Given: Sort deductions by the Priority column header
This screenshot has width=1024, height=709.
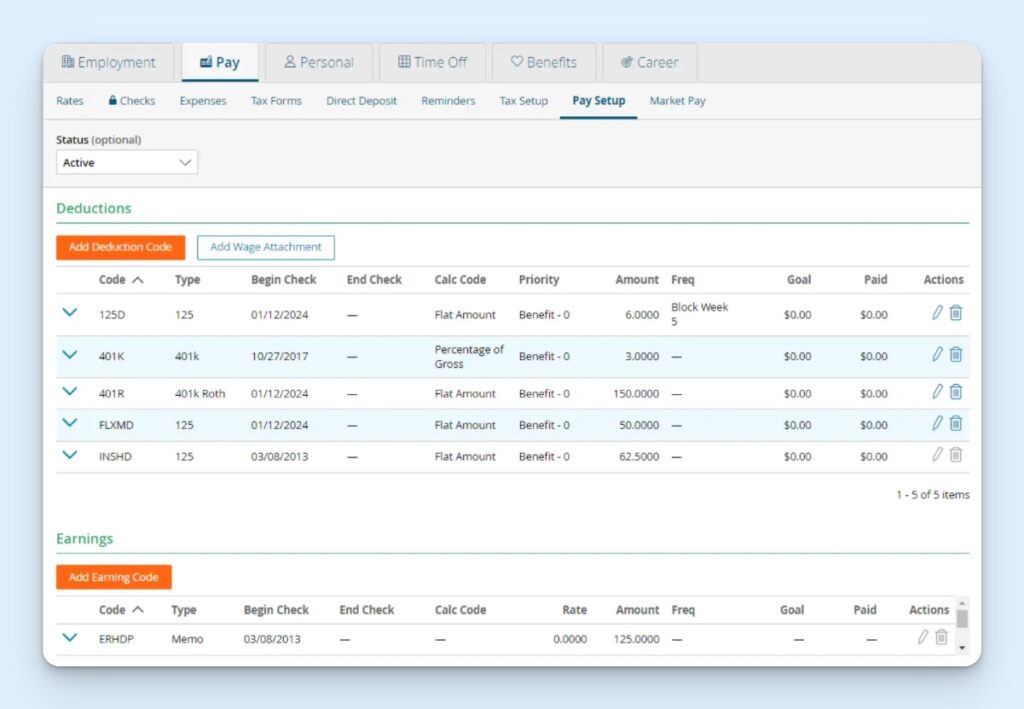Looking at the screenshot, I should pyautogui.click(x=539, y=280).
